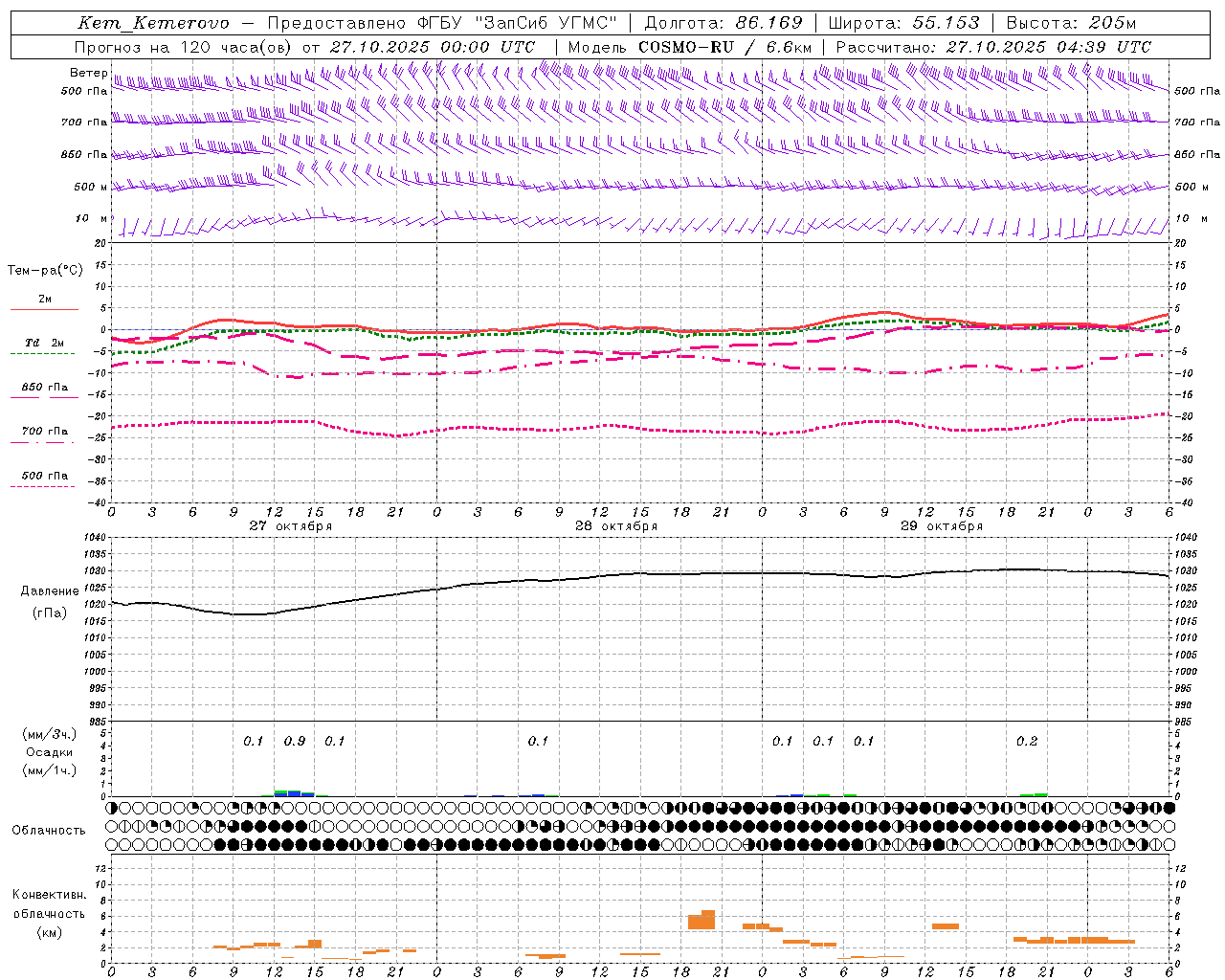The height and width of the screenshot is (980, 1225).
Task: Click the 29 октября date marker
Action: point(942,526)
